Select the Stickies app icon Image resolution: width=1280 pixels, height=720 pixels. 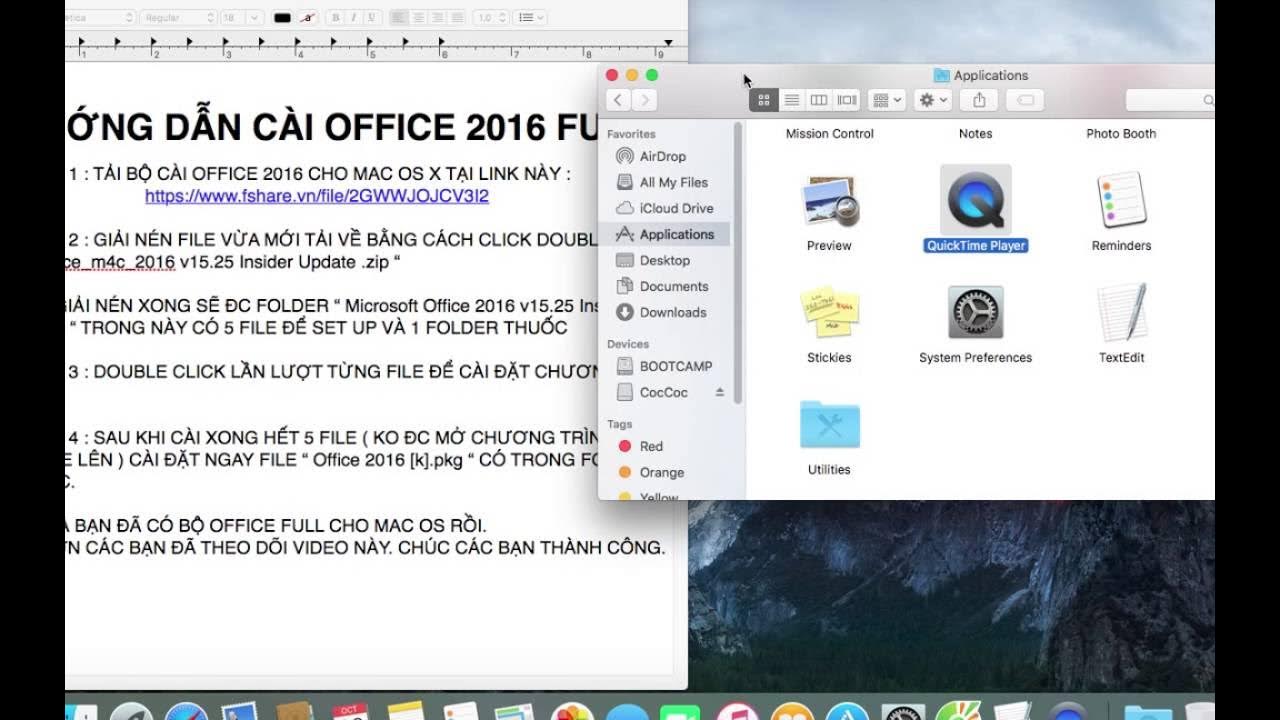(830, 313)
